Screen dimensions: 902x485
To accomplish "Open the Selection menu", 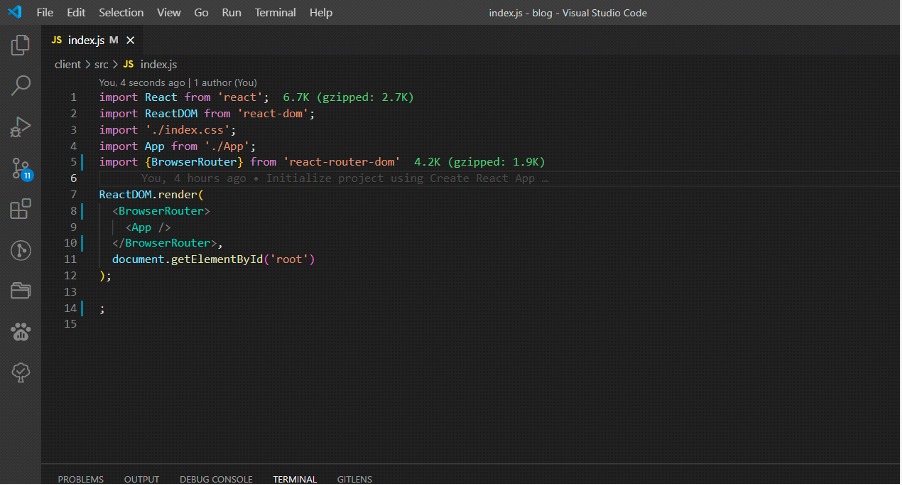I will (121, 13).
